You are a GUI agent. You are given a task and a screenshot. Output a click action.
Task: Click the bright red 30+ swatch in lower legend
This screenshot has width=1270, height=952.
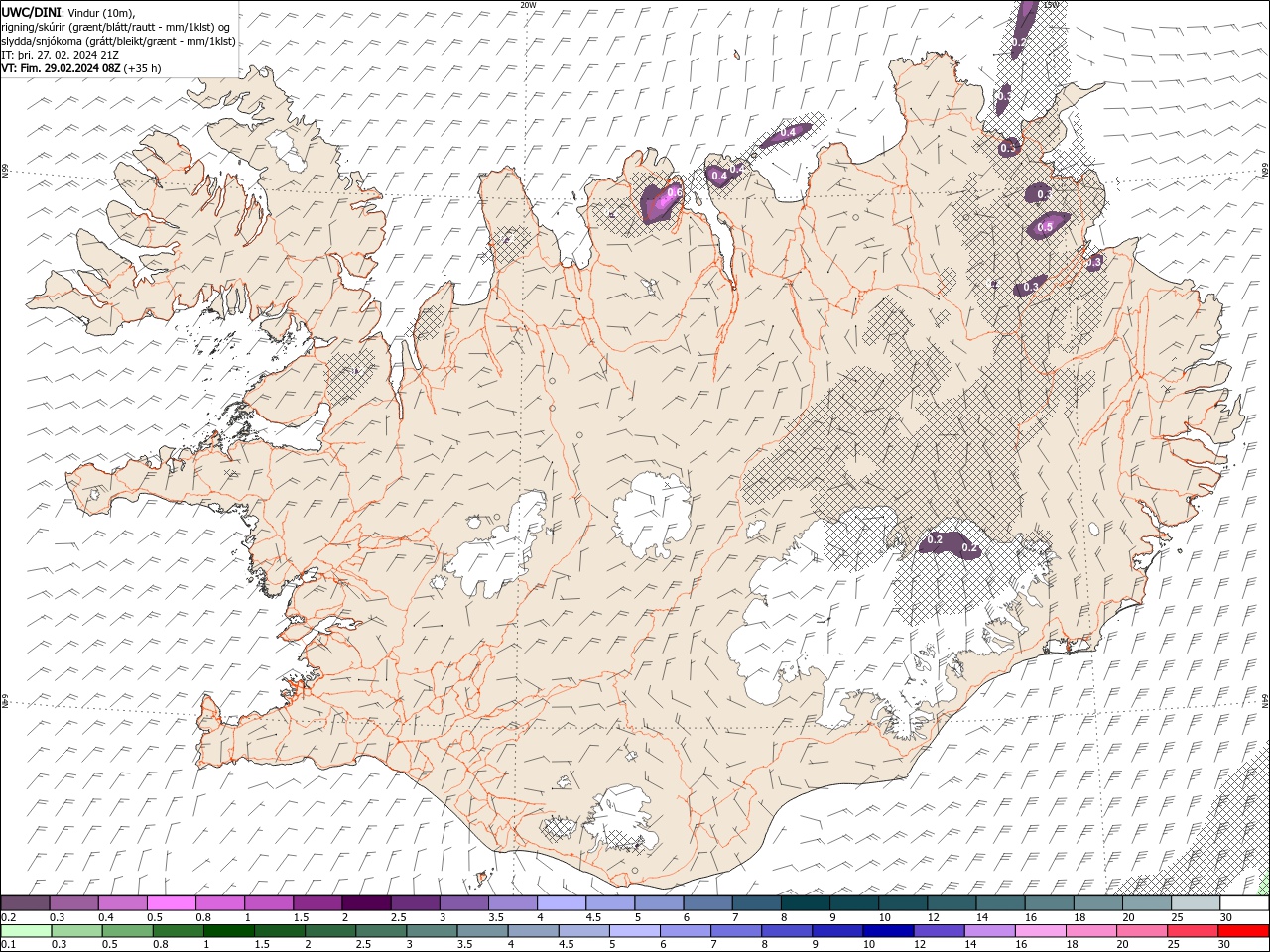pyautogui.click(x=1243, y=930)
